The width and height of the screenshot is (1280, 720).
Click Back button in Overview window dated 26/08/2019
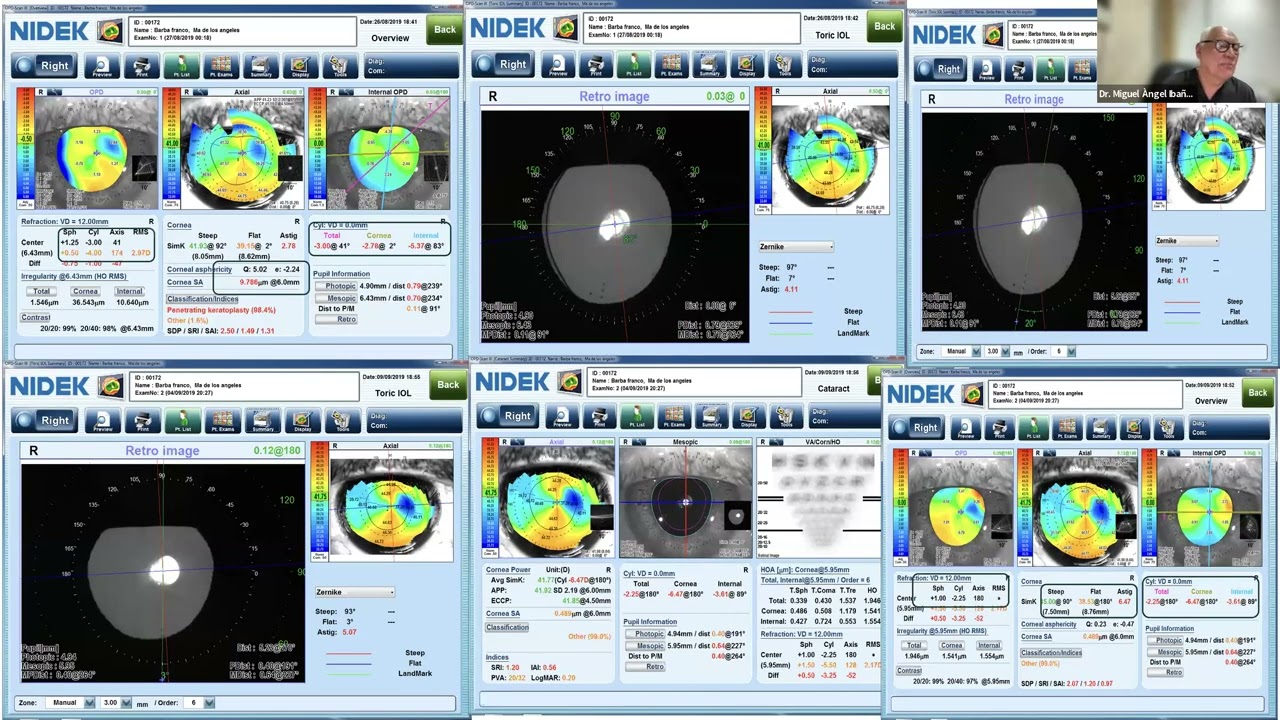tap(444, 29)
